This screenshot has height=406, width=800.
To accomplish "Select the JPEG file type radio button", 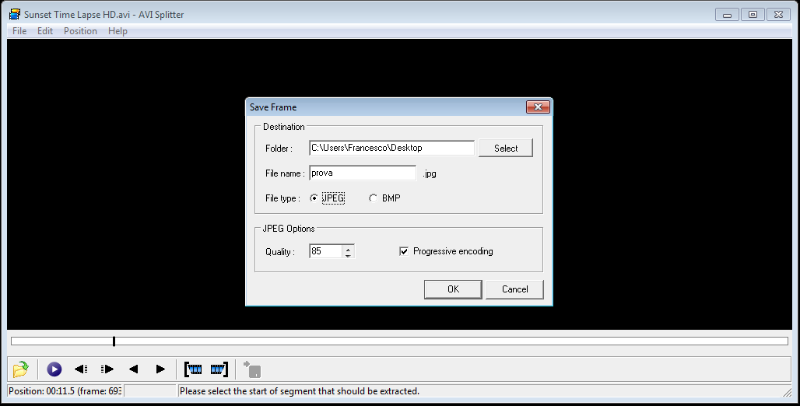I will tap(315, 198).
